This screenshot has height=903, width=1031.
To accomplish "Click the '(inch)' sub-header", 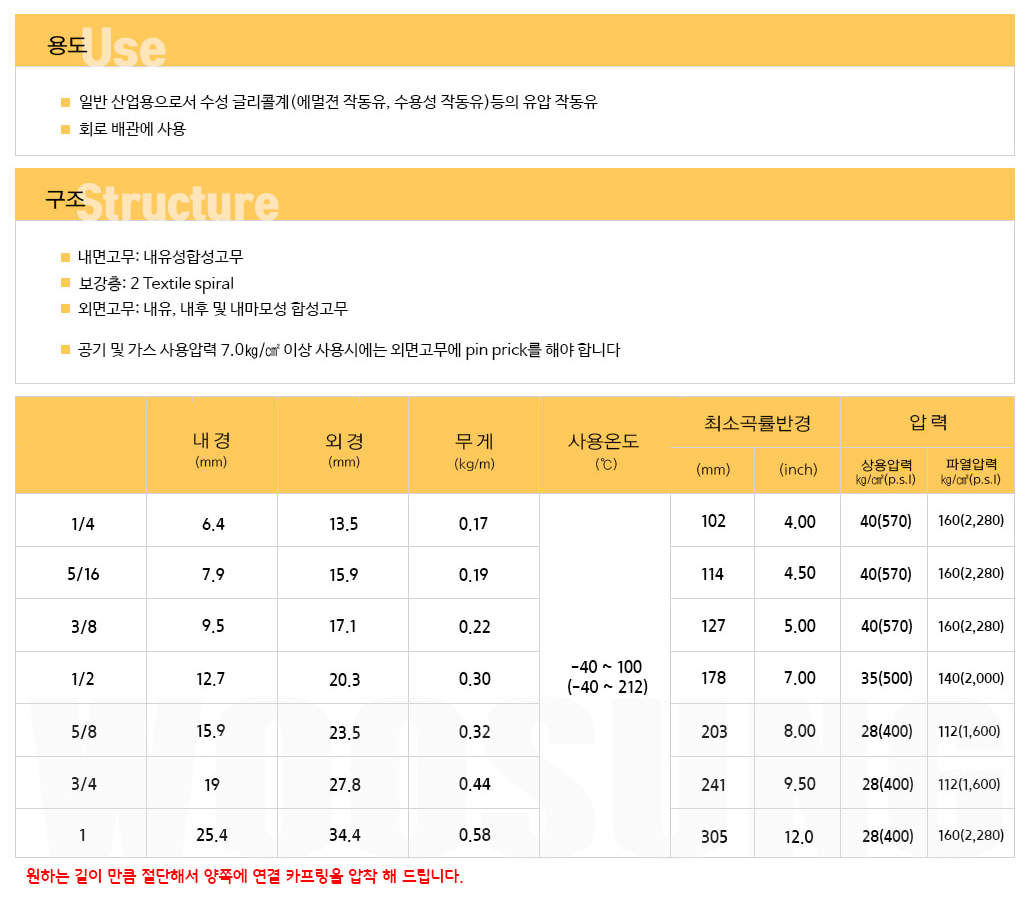I will coord(798,470).
